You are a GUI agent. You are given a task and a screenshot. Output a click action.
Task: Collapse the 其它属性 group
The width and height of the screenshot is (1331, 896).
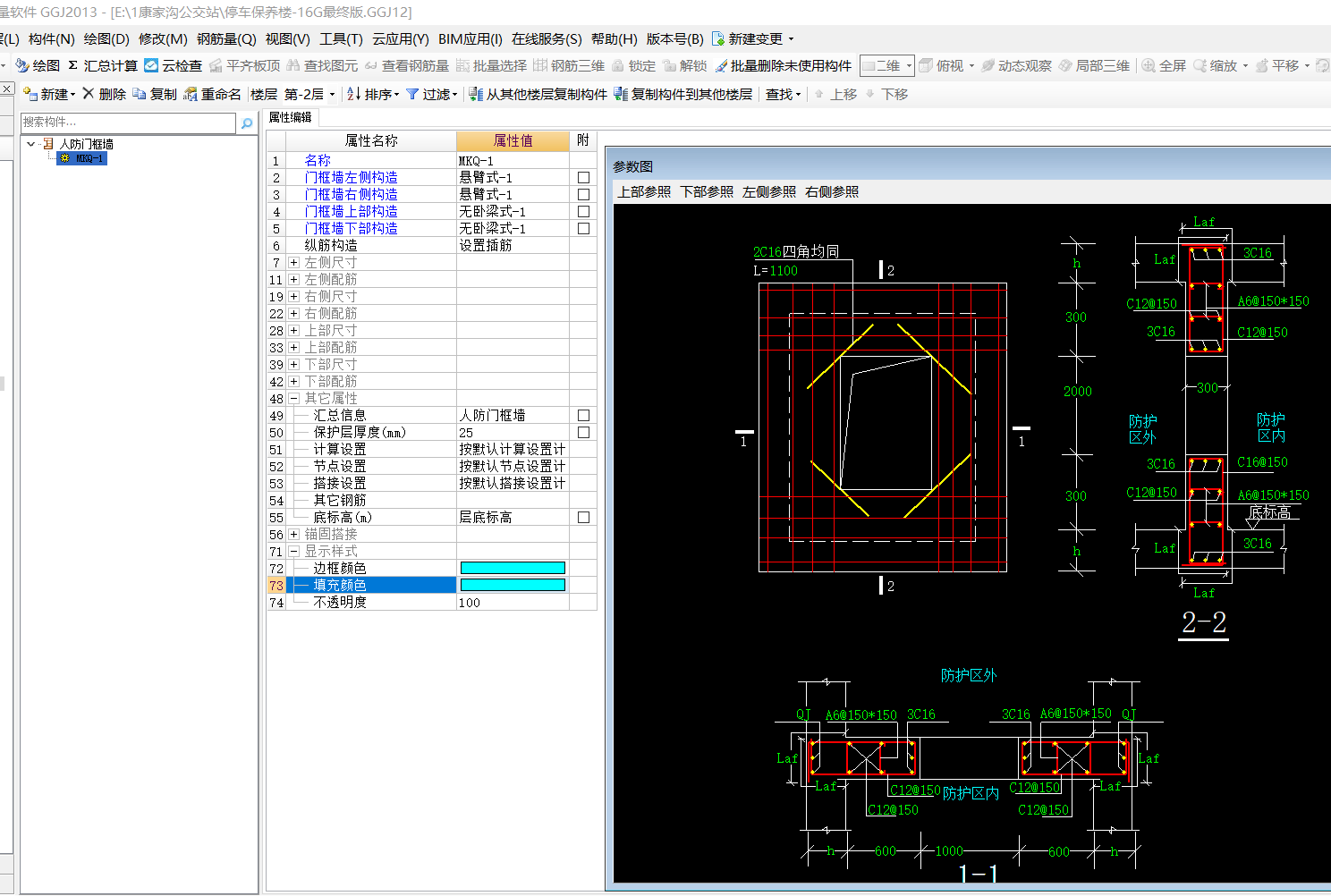(x=293, y=398)
